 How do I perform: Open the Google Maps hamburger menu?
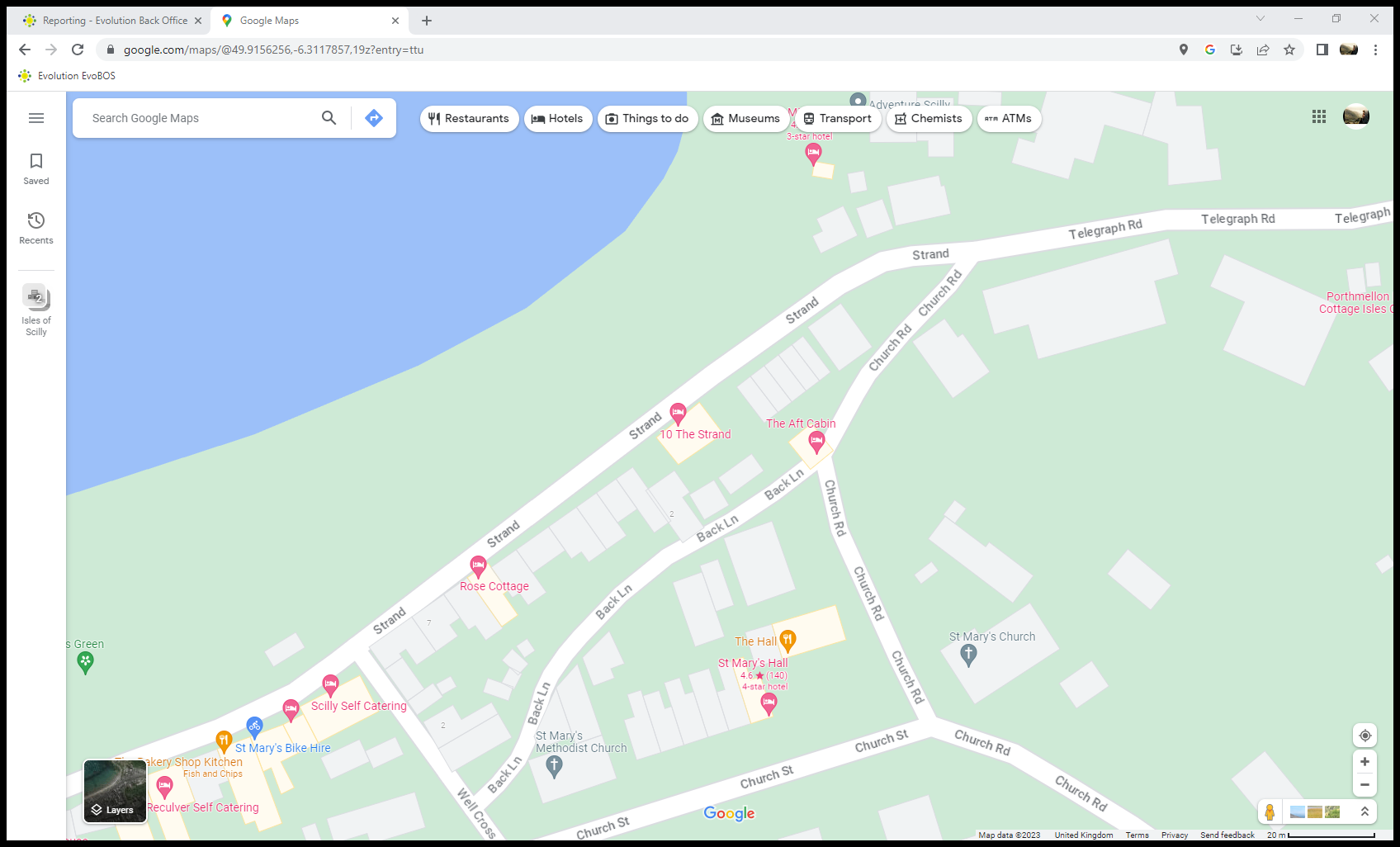(x=36, y=118)
